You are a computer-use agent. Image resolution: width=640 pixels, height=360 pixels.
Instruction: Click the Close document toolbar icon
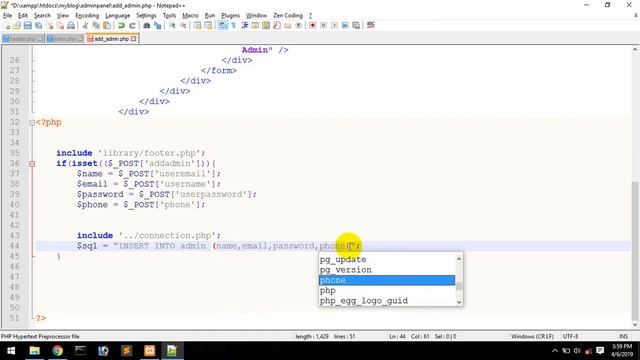(49, 25)
